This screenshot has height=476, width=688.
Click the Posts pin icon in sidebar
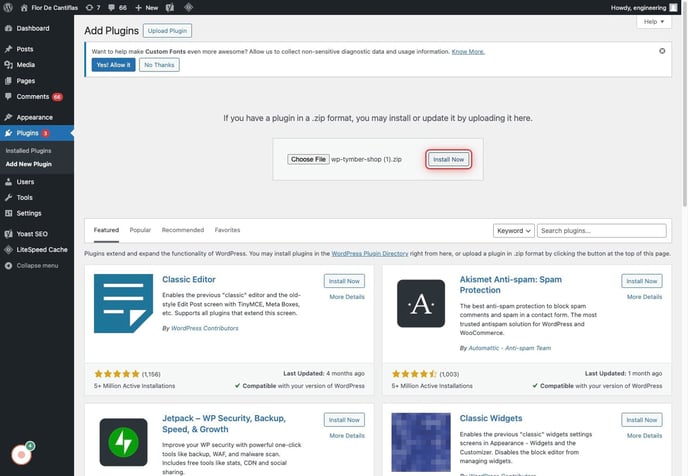coord(9,49)
